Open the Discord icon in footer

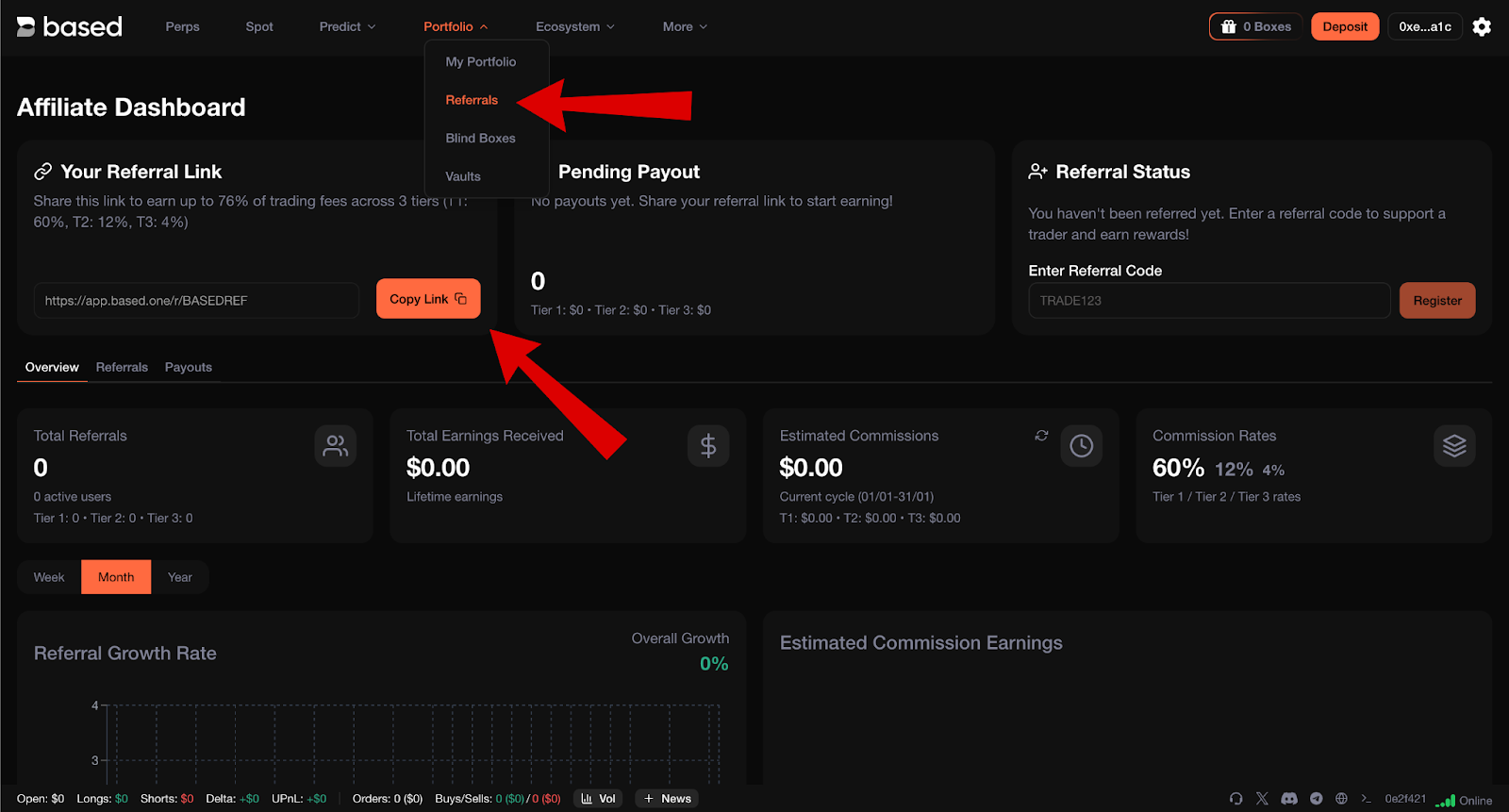1289,799
